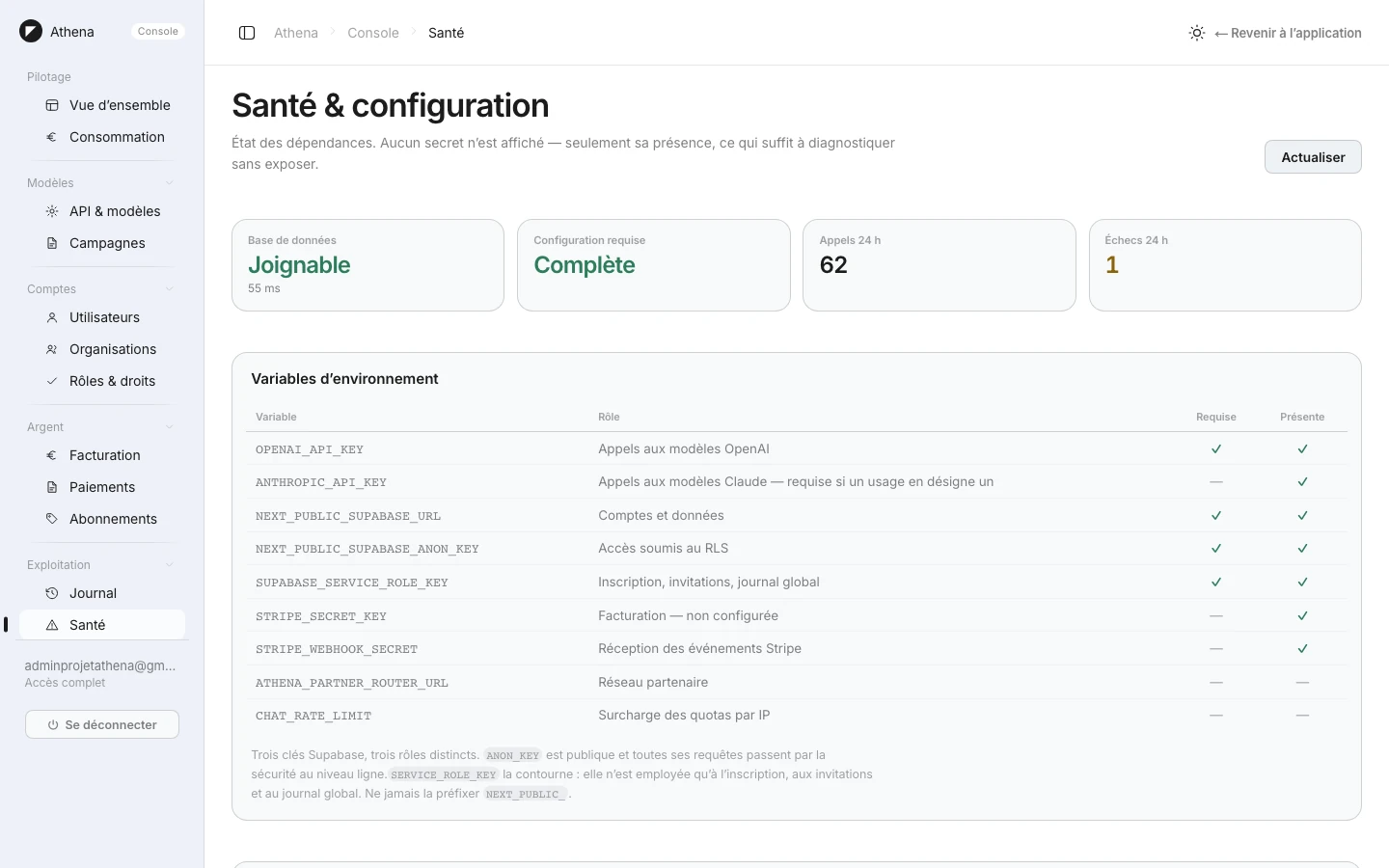Click the Journal history icon
This screenshot has height=868, width=1389.
click(x=52, y=593)
